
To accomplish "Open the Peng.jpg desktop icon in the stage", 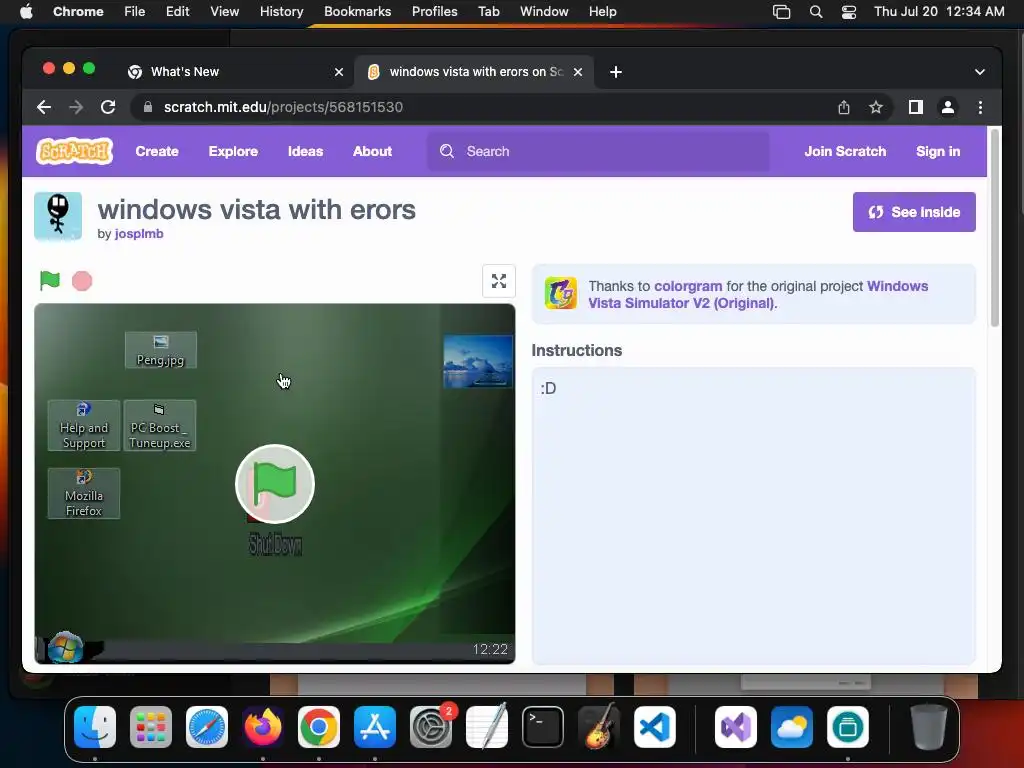I will (x=161, y=350).
